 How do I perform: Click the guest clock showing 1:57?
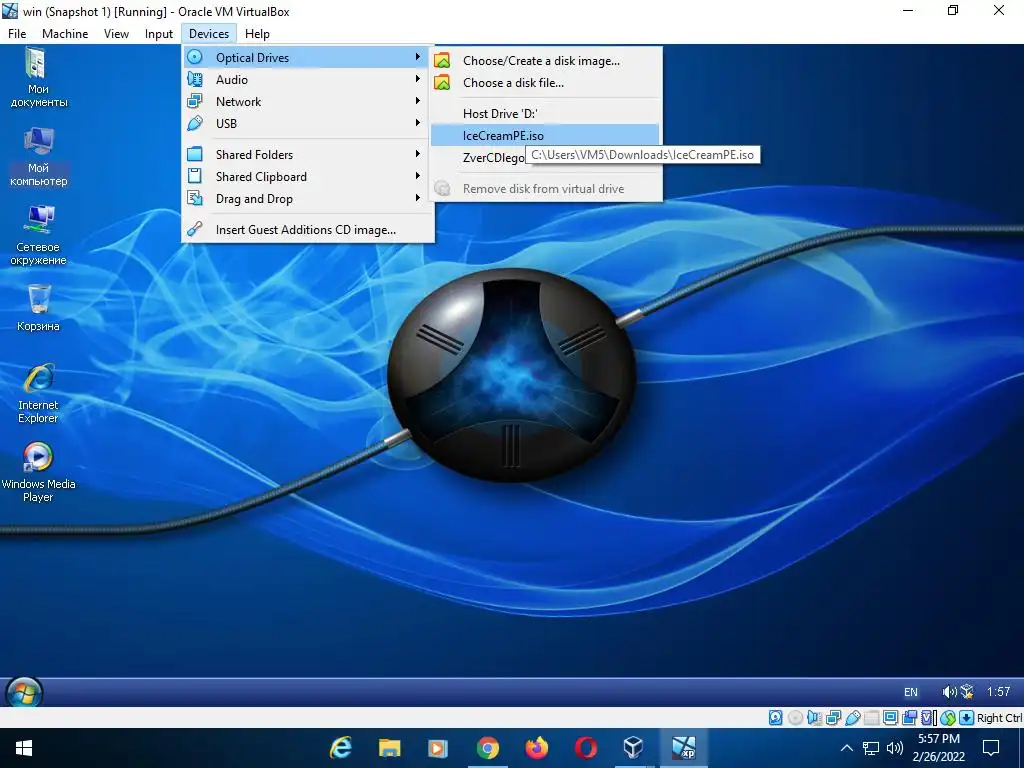(x=998, y=692)
